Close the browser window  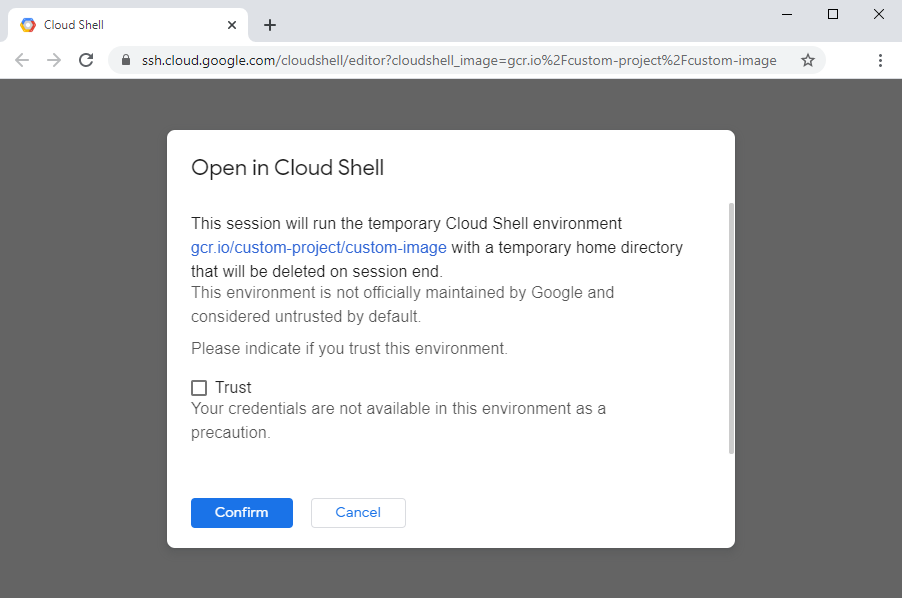point(879,14)
